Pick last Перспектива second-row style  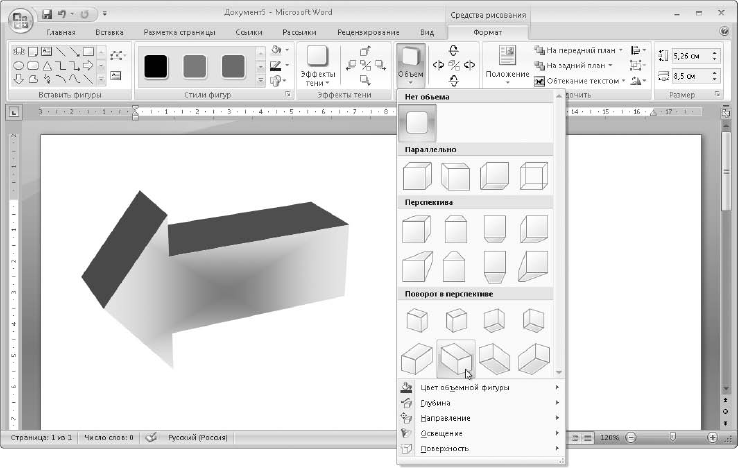point(534,266)
